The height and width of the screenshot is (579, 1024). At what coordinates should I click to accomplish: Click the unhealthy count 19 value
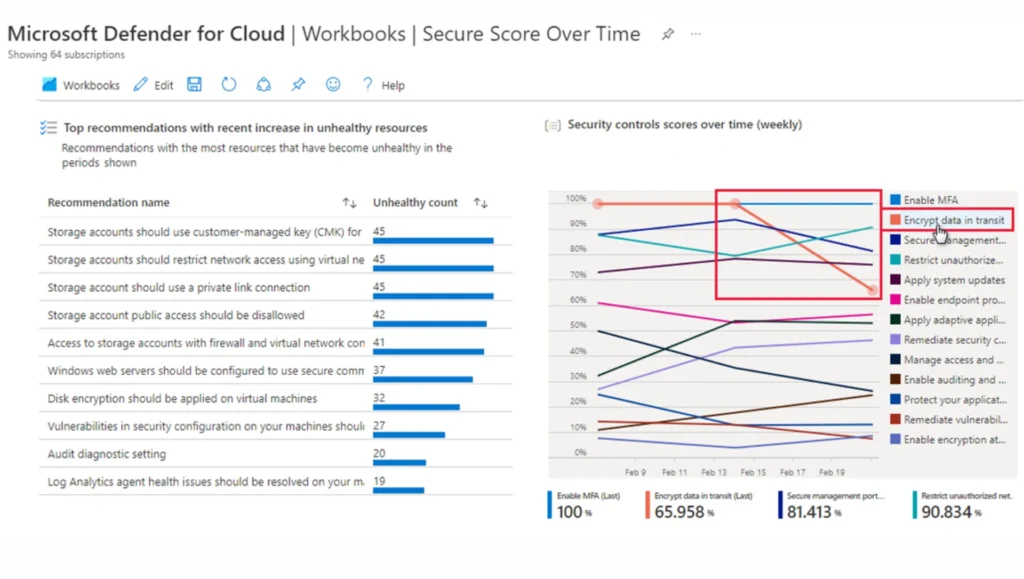click(379, 481)
